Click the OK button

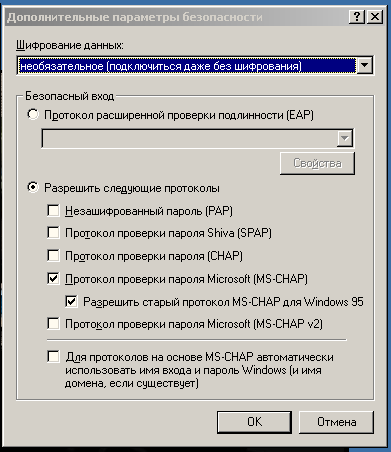coord(254,422)
